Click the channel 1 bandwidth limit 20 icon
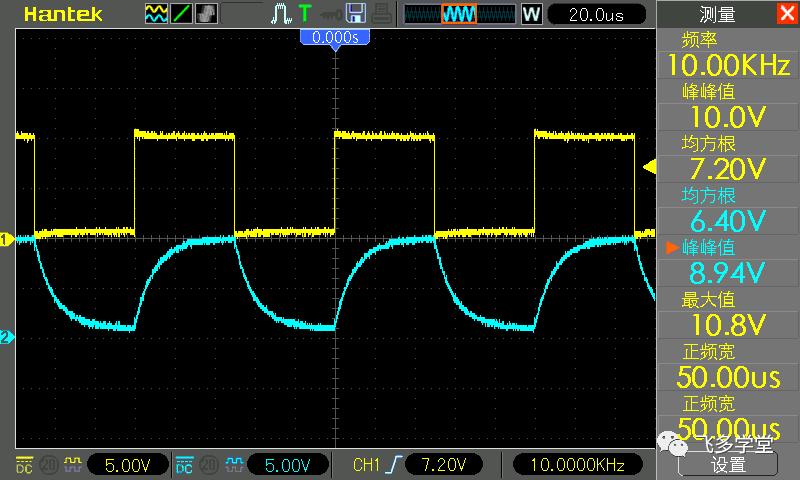 pyautogui.click(x=49, y=465)
